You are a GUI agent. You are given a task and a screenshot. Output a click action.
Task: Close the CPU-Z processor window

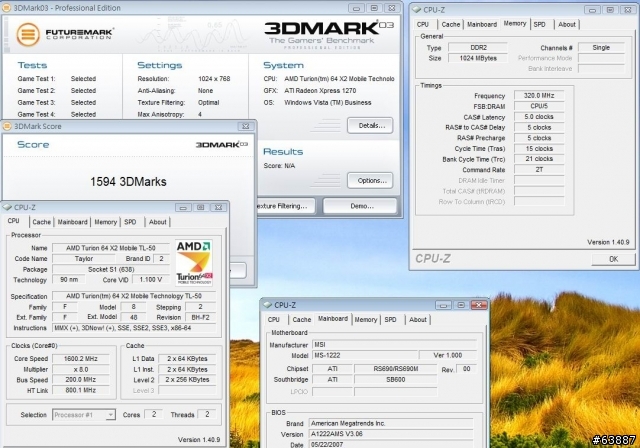219,208
